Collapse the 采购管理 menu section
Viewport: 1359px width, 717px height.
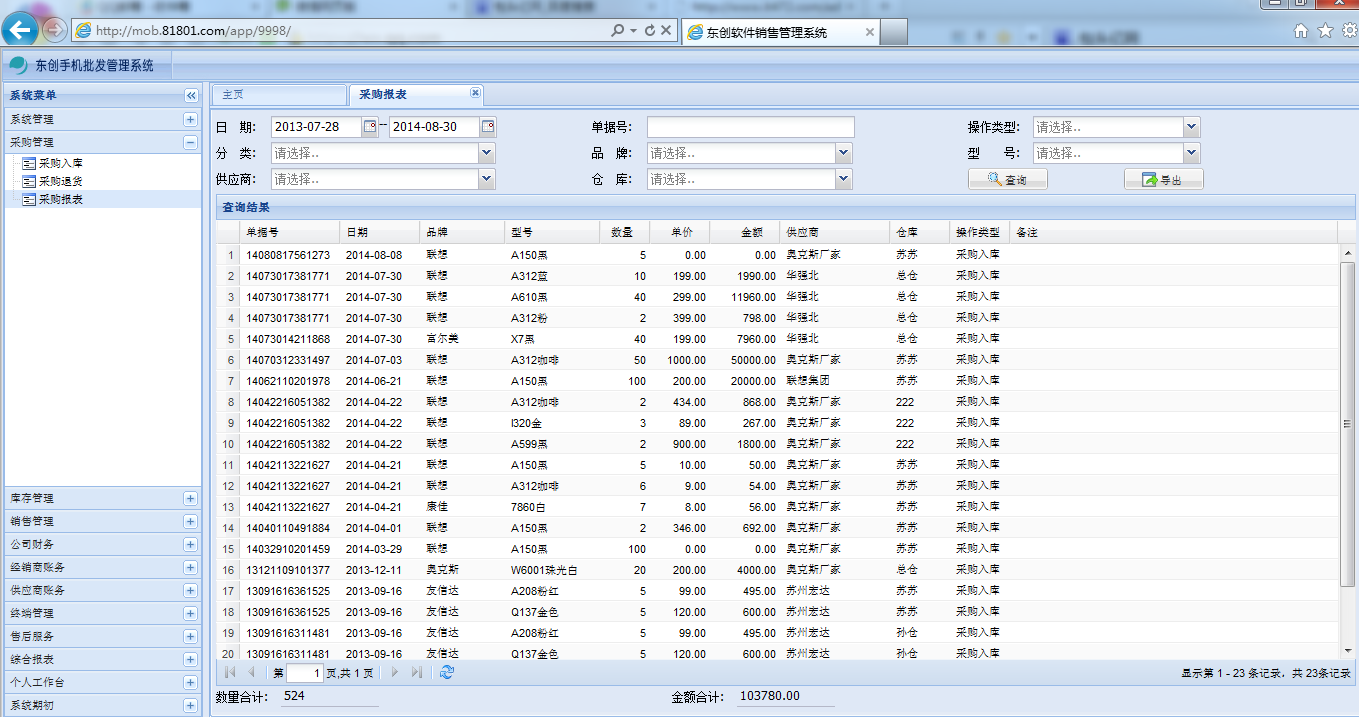[190, 143]
